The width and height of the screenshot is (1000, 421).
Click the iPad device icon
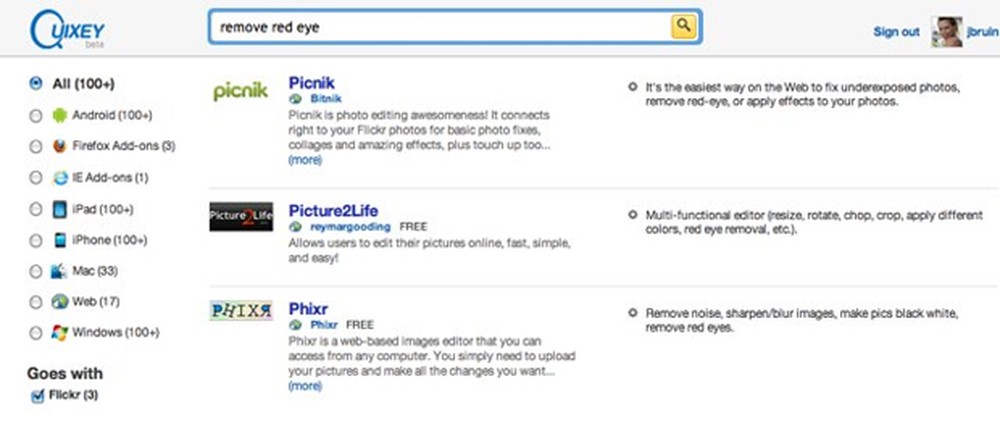60,209
